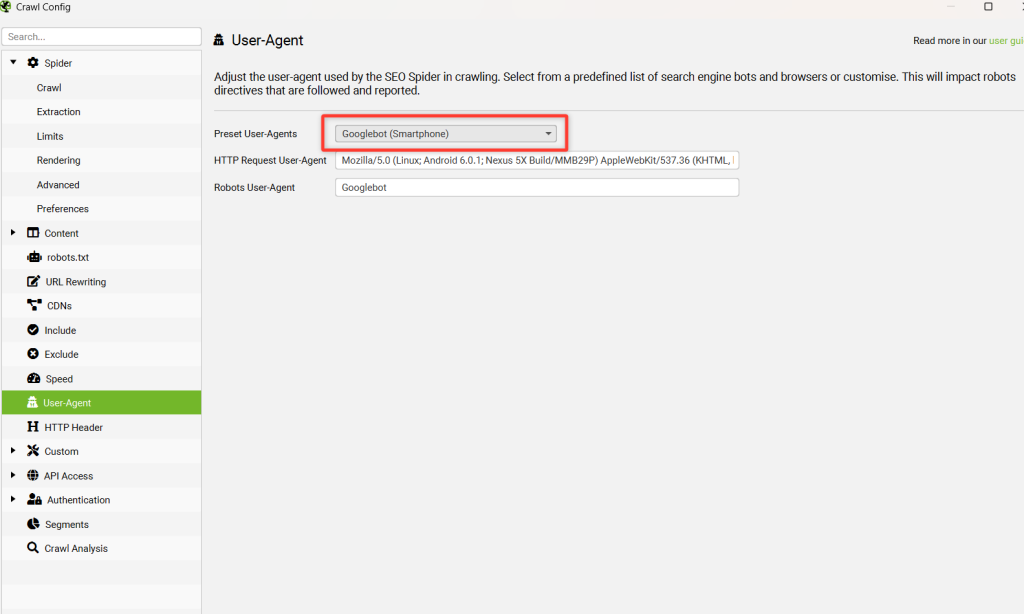Screen dimensions: 1024x614
Task: Click the Segments pie chart icon
Action: pyautogui.click(x=33, y=524)
